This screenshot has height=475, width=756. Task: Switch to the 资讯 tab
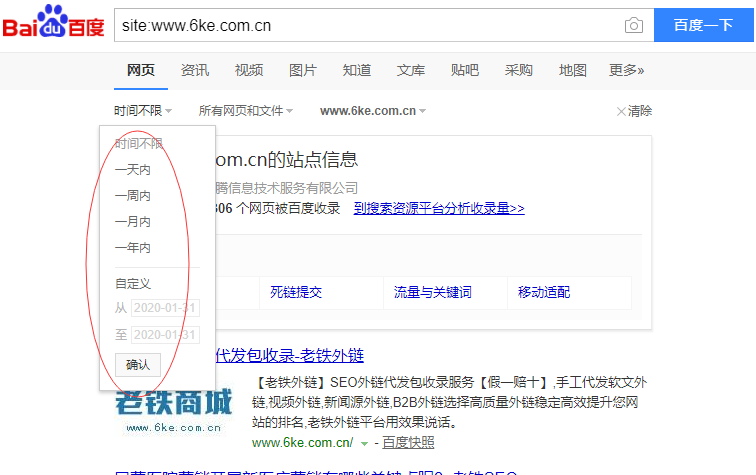pos(195,70)
